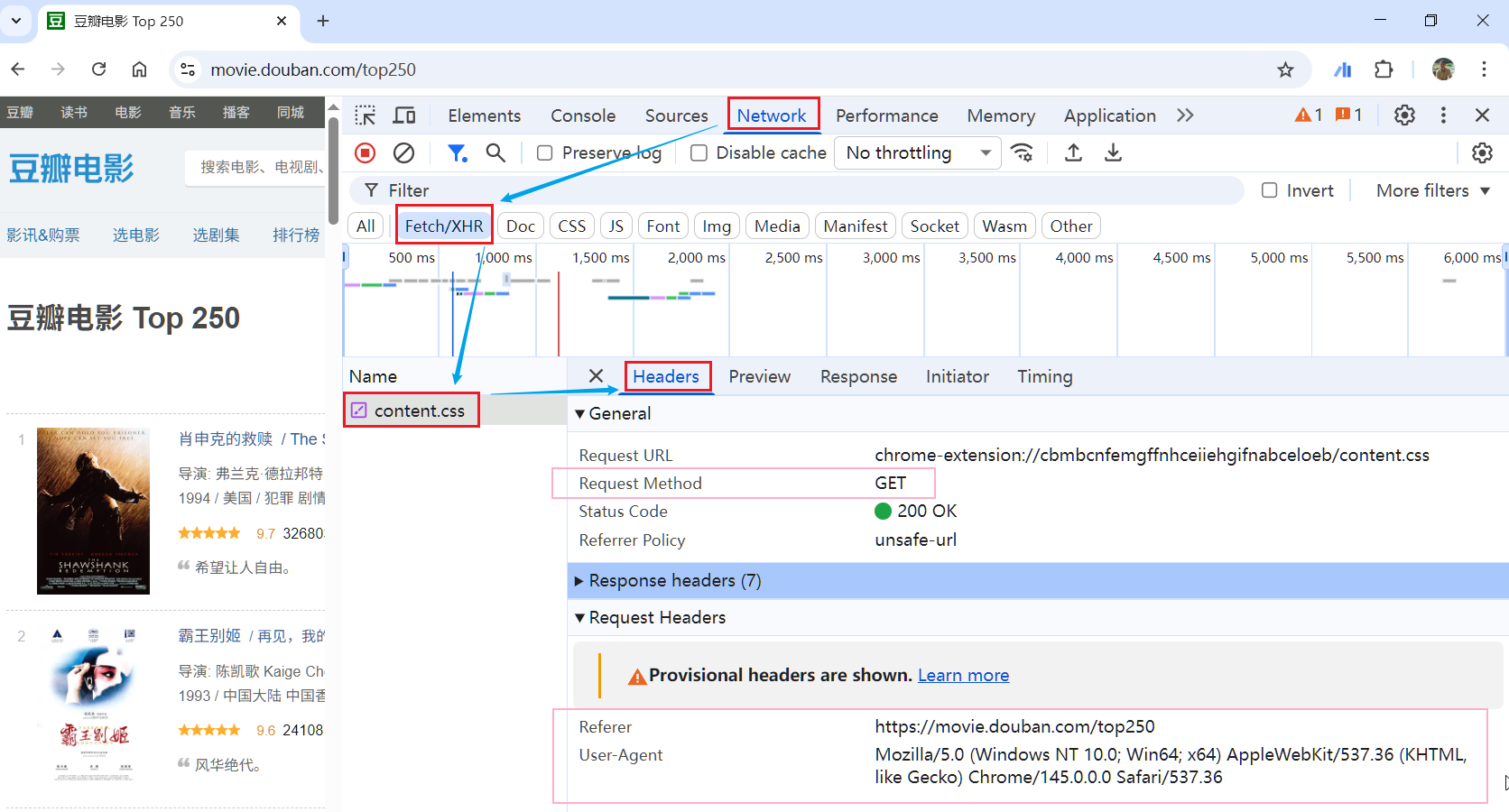The width and height of the screenshot is (1509, 812).
Task: Toggle device toolbar emulation
Action: (404, 115)
